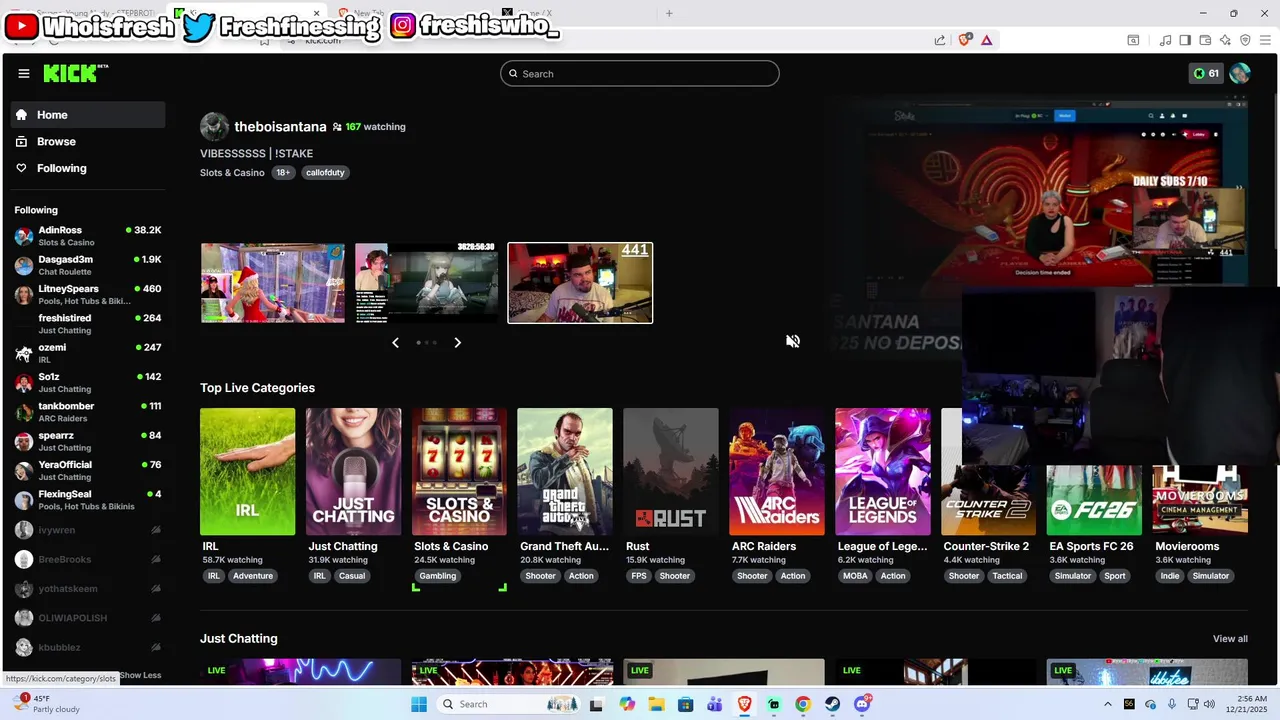
Task: Open the user profile avatar
Action: pos(1240,73)
